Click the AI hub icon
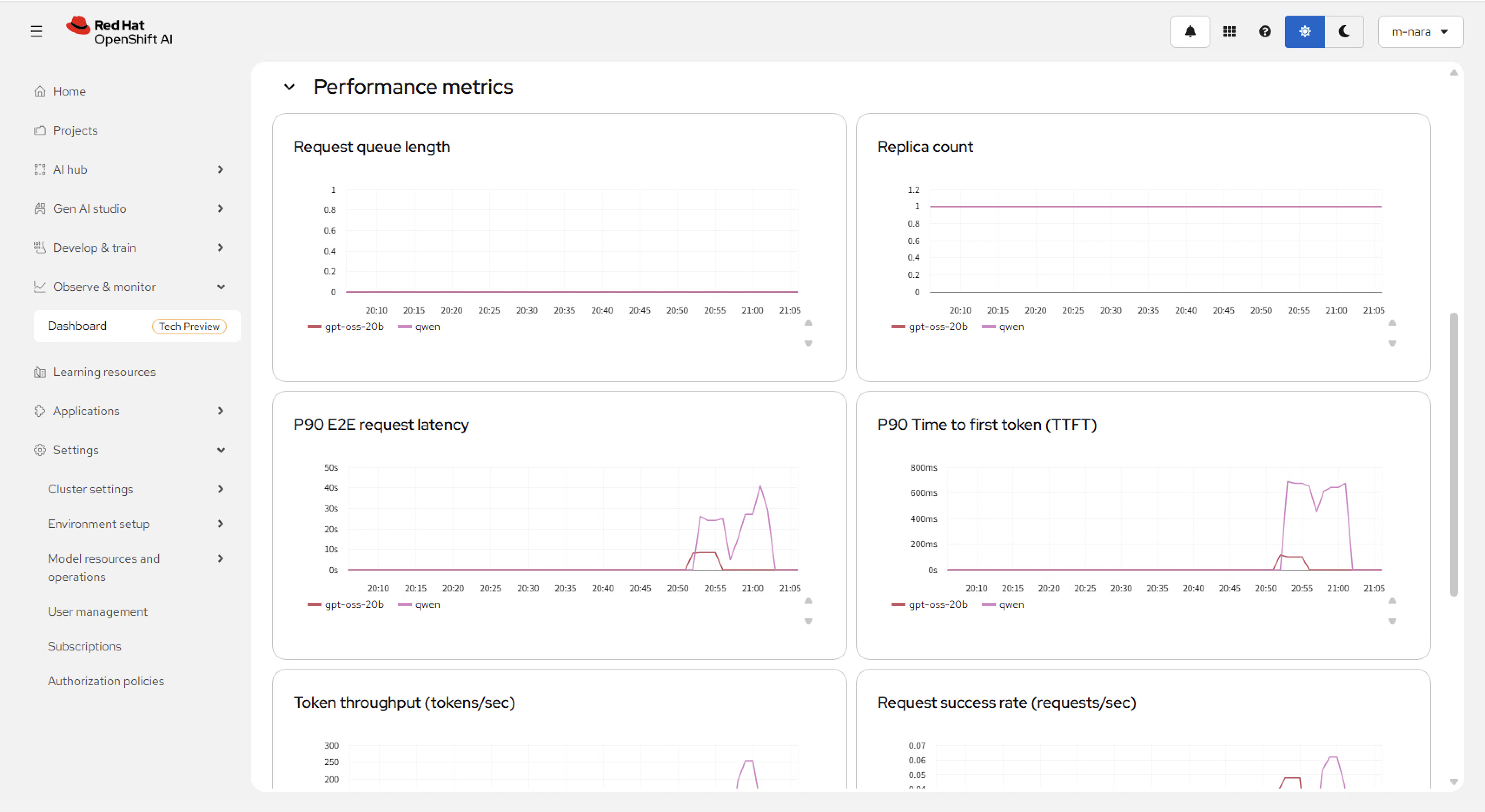Screen dimensions: 1485x812 click(x=40, y=169)
